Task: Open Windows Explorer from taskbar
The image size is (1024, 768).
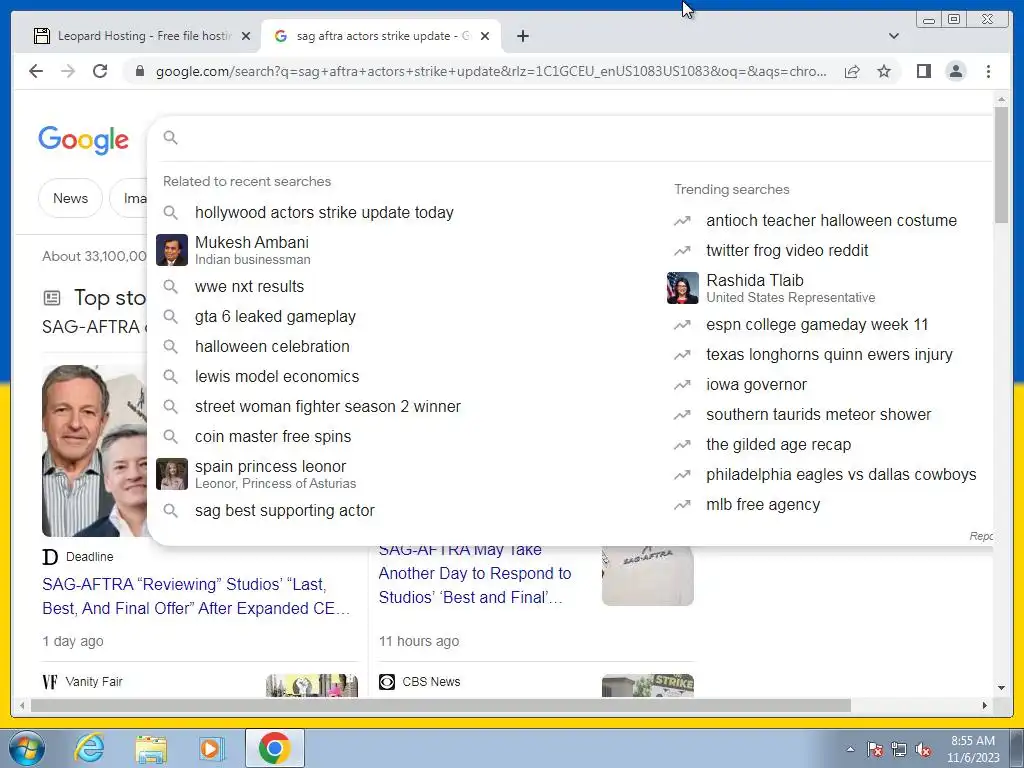Action: click(151, 748)
